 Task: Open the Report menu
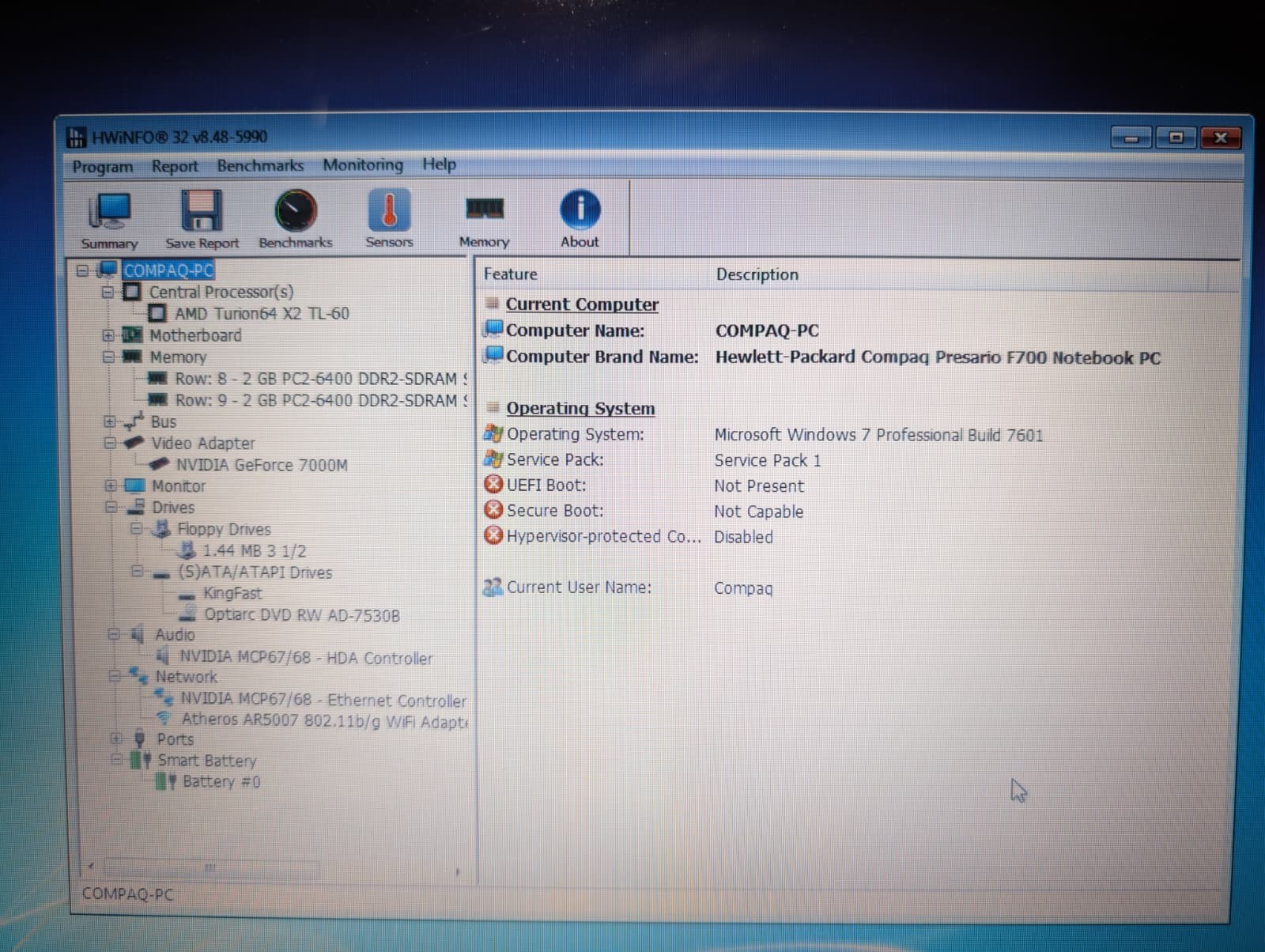175,166
